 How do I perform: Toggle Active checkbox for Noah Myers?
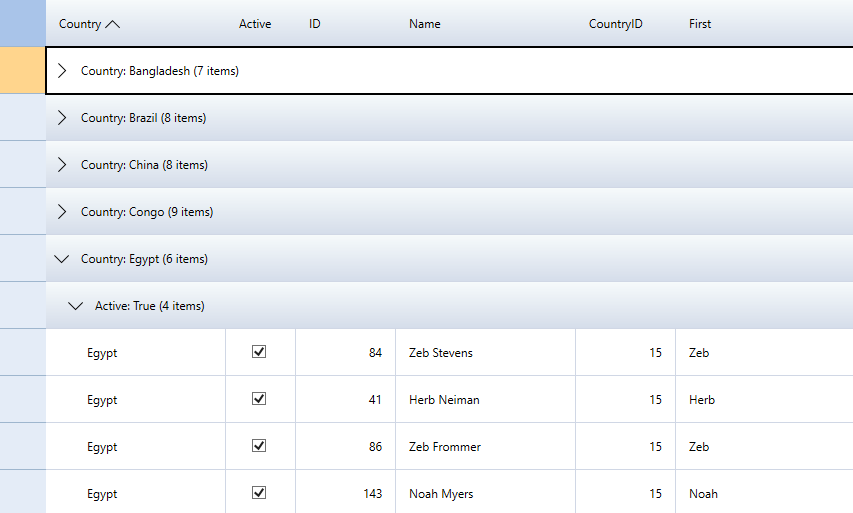(259, 493)
